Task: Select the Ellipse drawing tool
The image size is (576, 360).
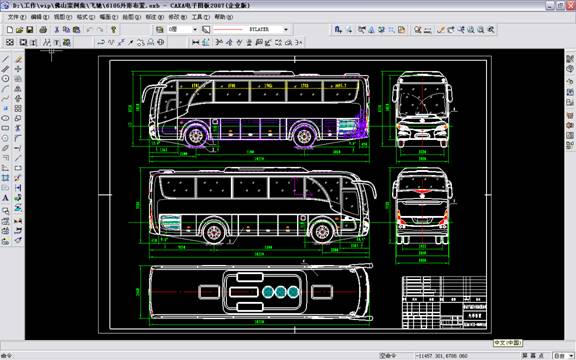Action: click(x=6, y=118)
